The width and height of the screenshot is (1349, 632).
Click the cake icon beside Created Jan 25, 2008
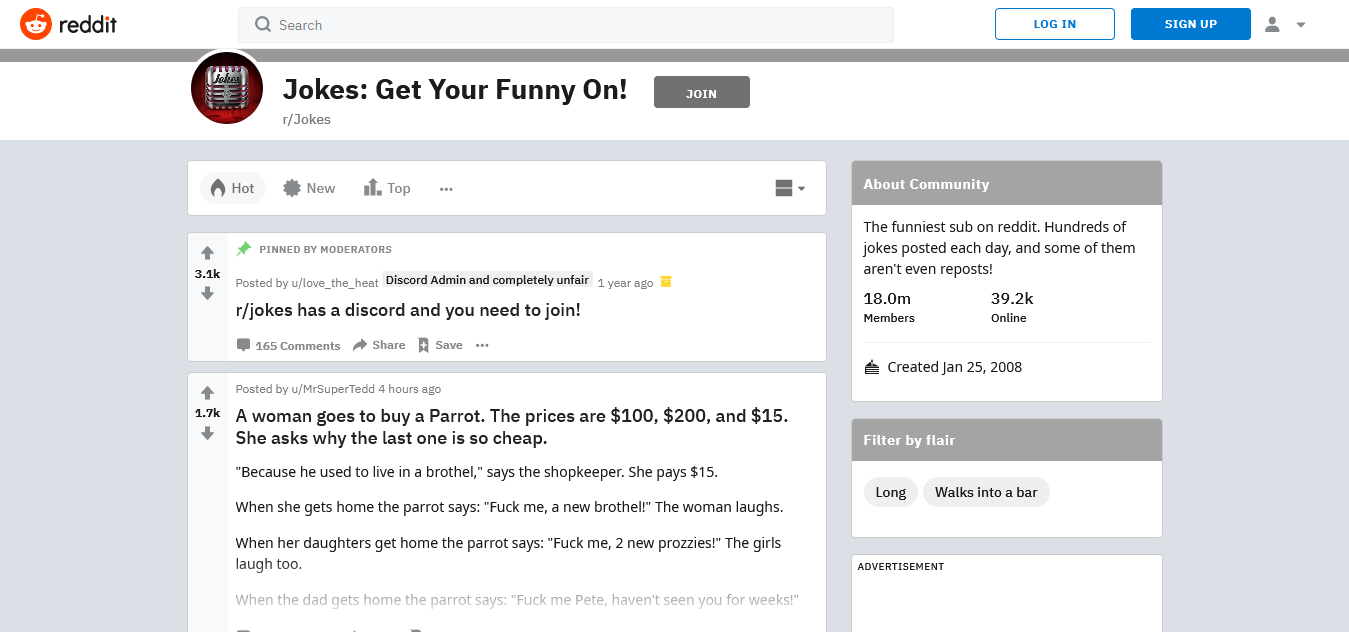coord(871,366)
